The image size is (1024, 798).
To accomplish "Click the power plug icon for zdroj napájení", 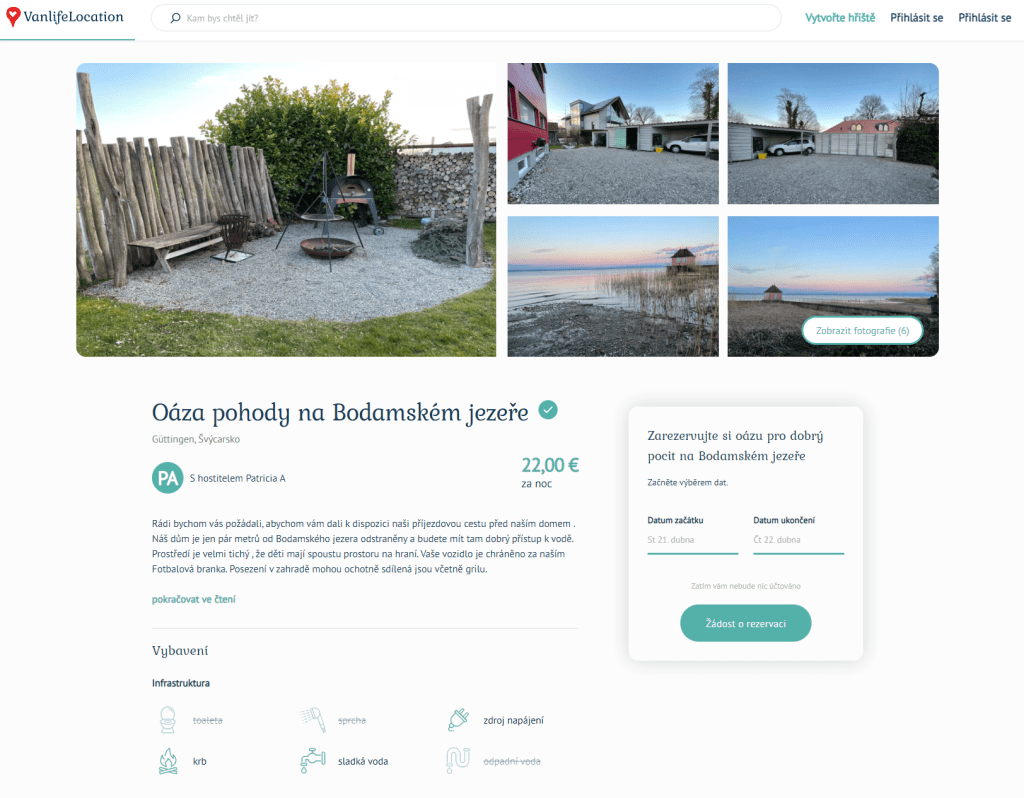I will [x=458, y=720].
